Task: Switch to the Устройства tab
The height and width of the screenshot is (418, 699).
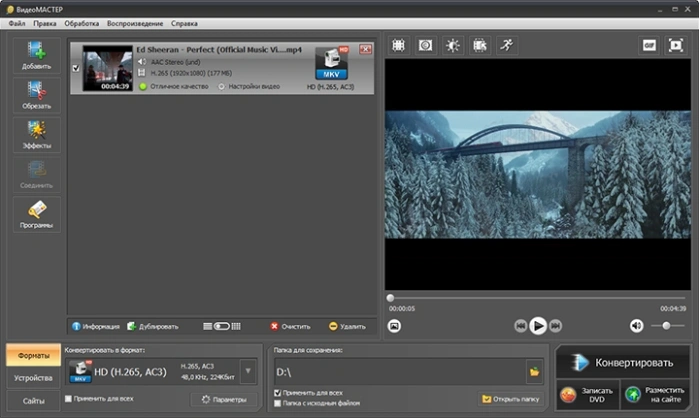Action: pos(33,378)
